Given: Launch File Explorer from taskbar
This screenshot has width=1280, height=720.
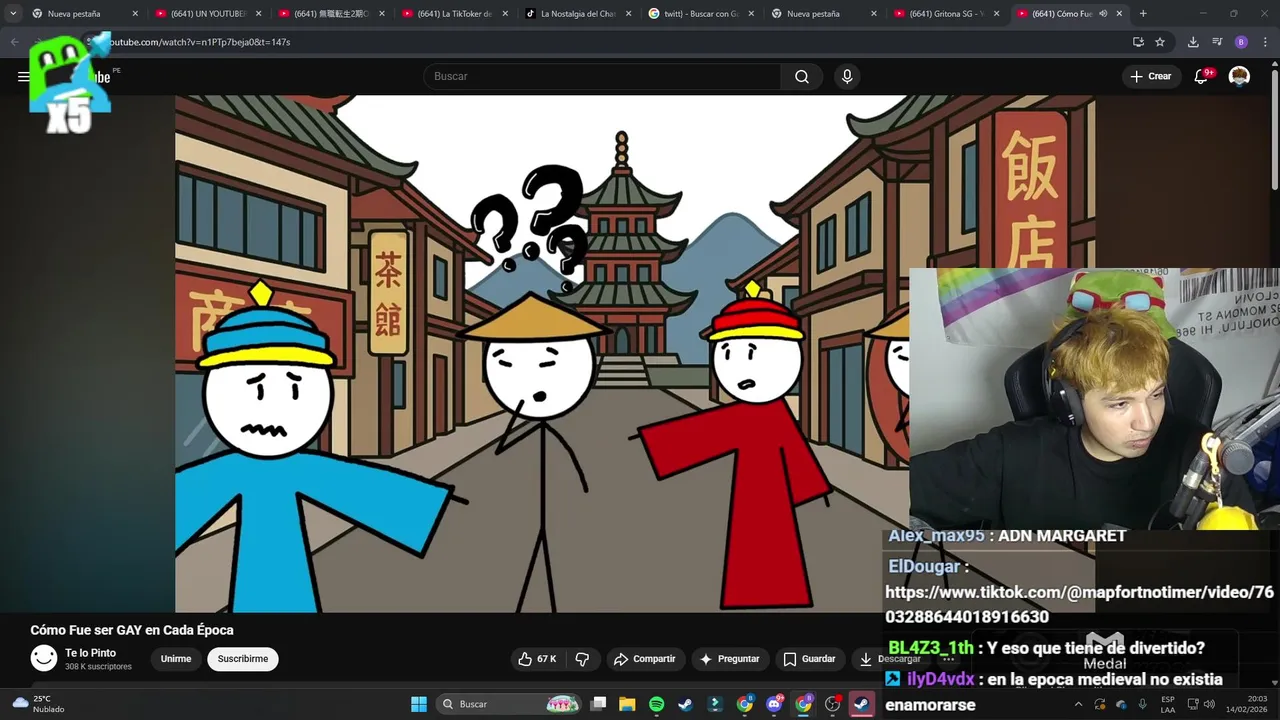Looking at the screenshot, I should (627, 704).
